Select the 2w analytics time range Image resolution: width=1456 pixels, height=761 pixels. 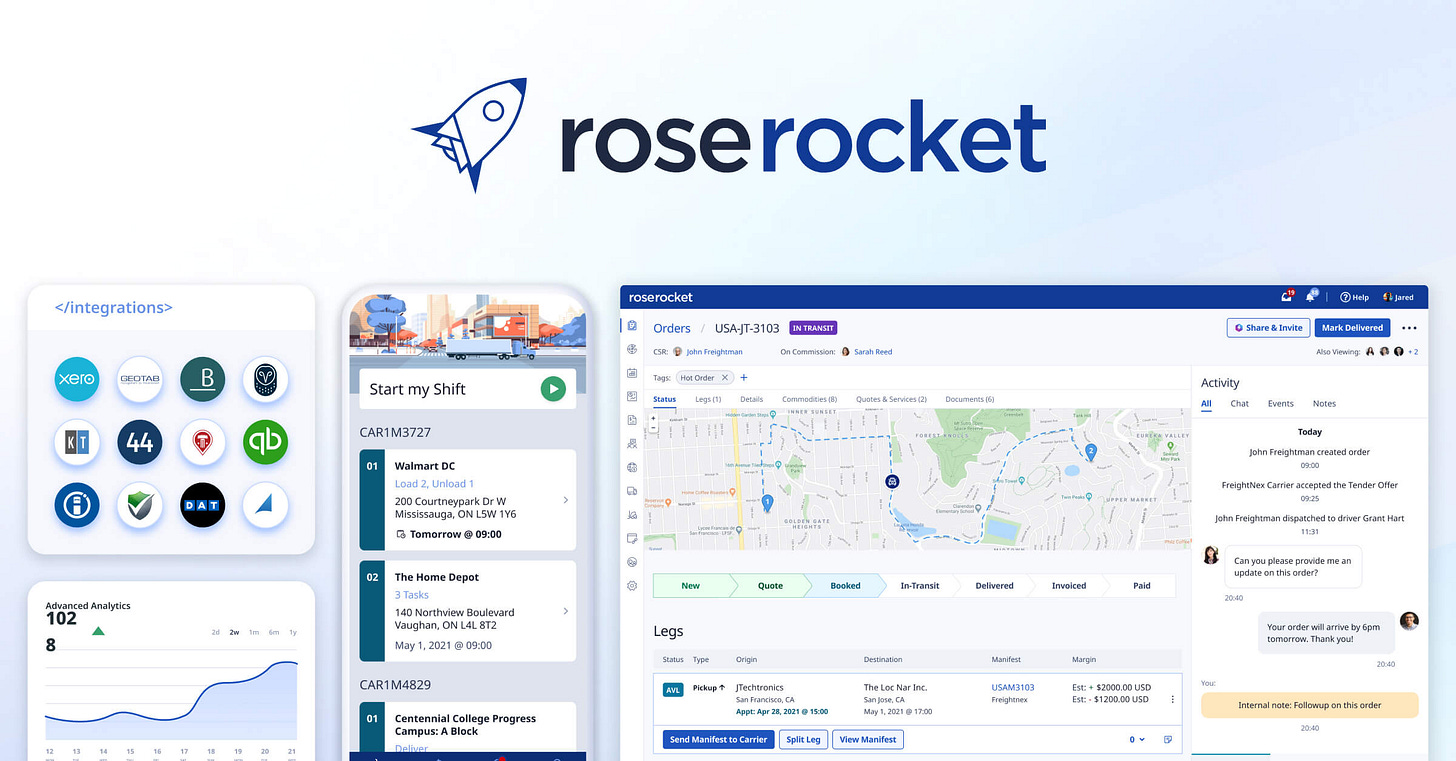coord(234,632)
